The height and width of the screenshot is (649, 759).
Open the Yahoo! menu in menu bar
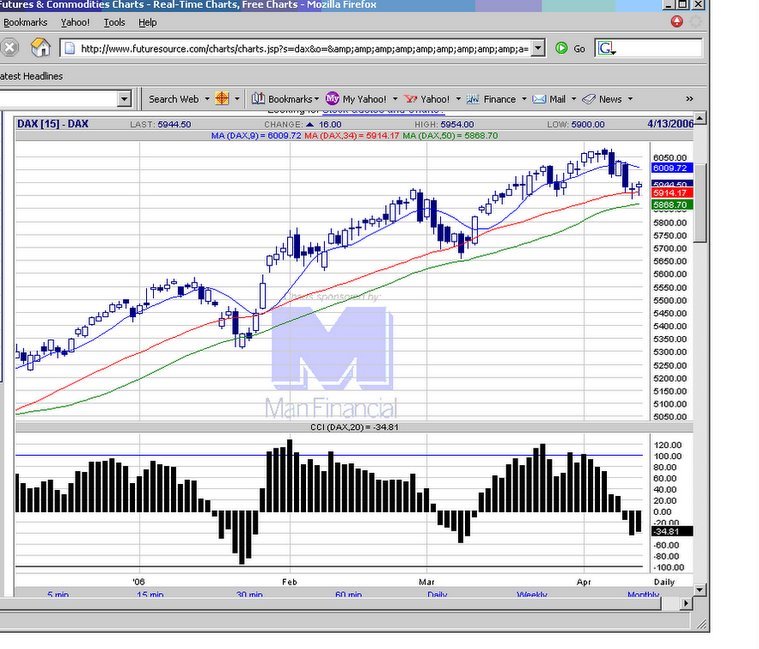pyautogui.click(x=75, y=22)
